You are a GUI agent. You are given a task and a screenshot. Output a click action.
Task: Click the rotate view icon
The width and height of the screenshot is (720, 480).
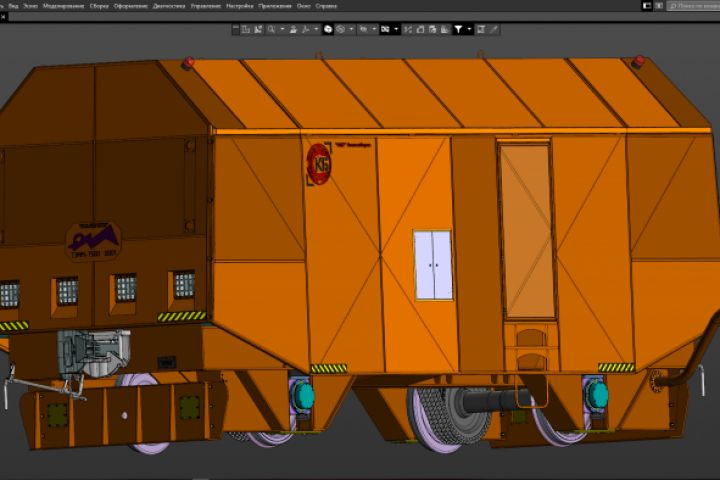[x=305, y=29]
